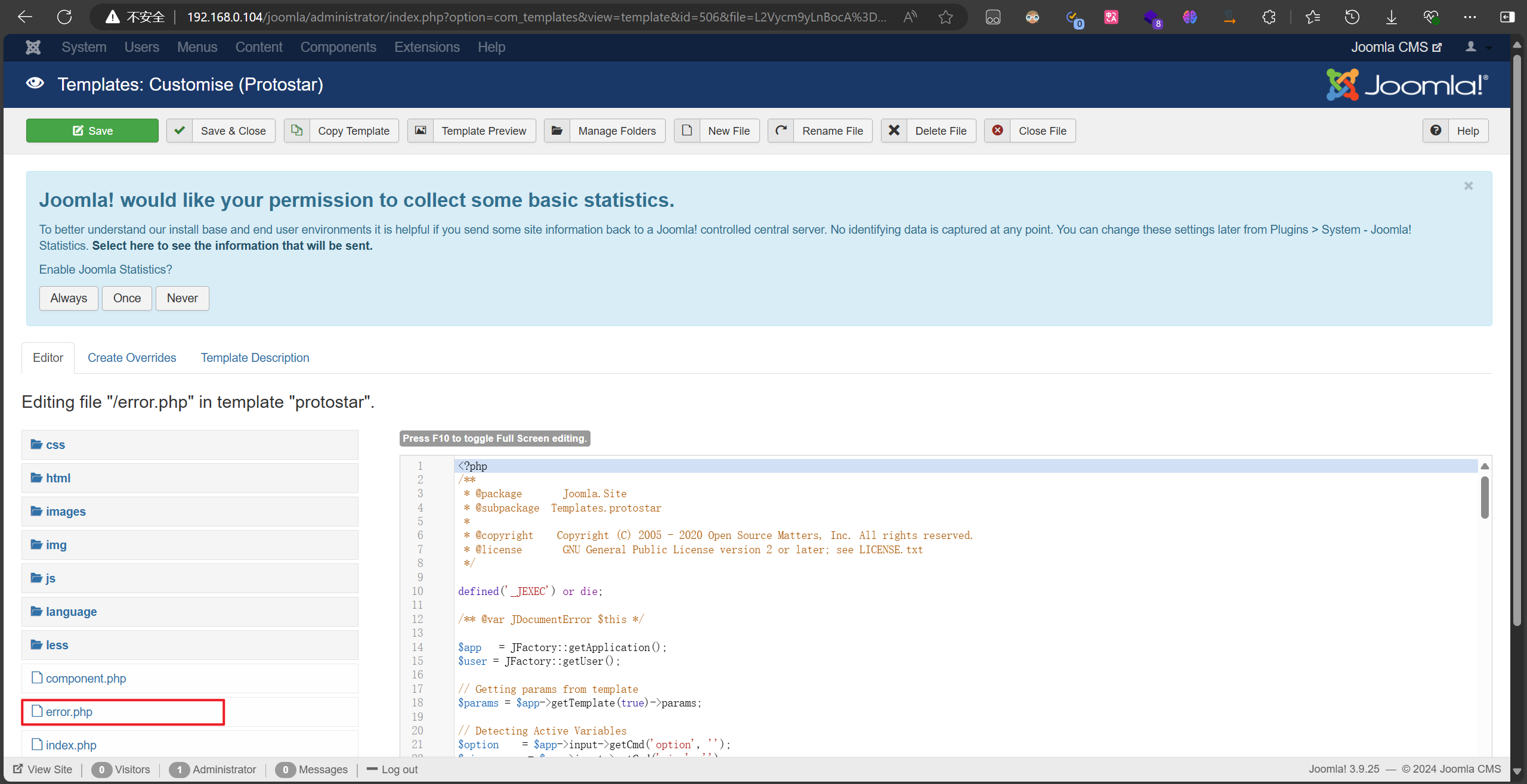Click the Save & Close checkmark icon

pos(180,131)
